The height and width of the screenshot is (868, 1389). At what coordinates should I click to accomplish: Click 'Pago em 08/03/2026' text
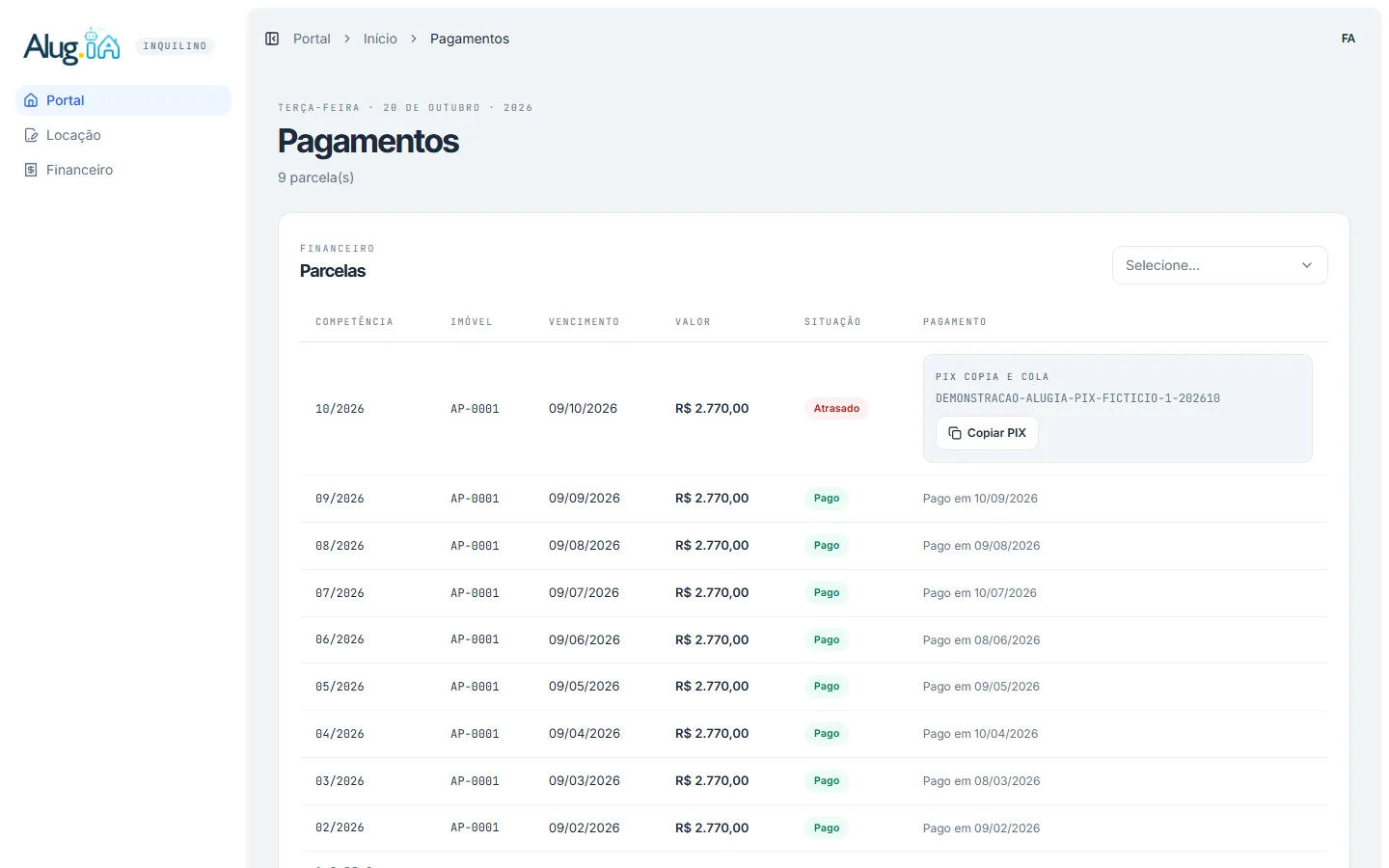981,781
